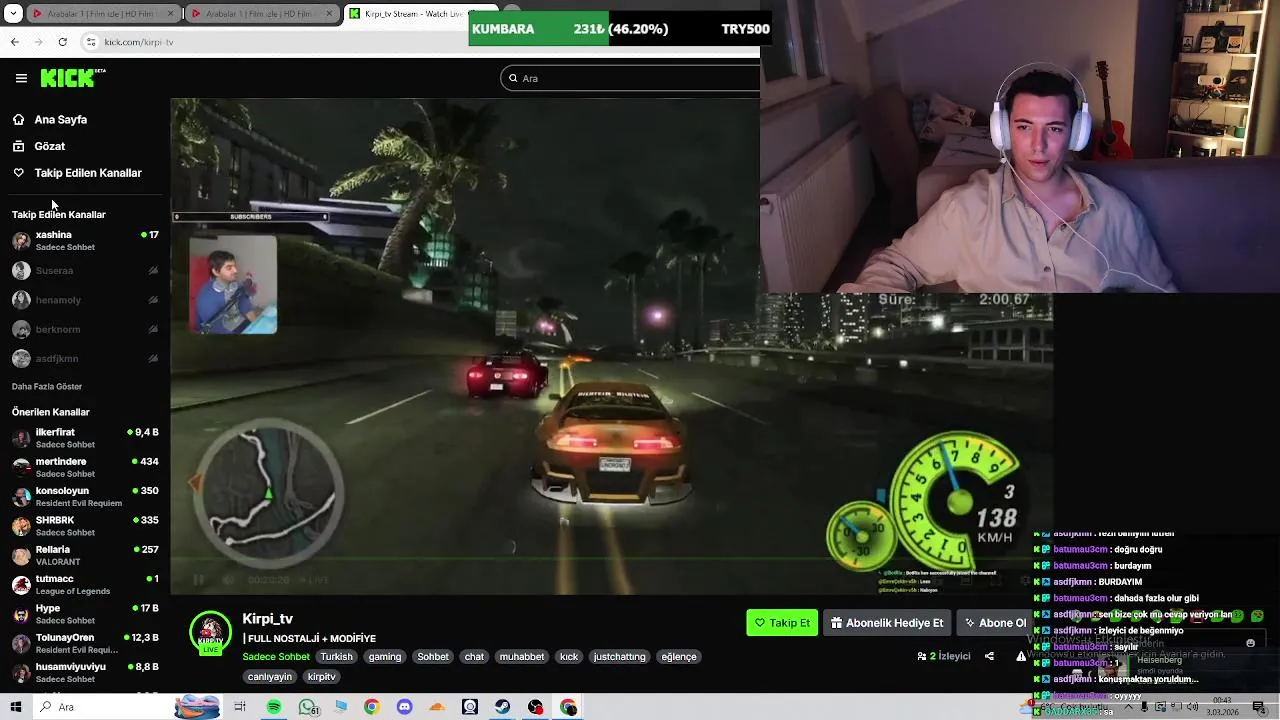Open the SHRBRK recommended channel
The width and height of the screenshot is (1280, 720).
point(85,526)
